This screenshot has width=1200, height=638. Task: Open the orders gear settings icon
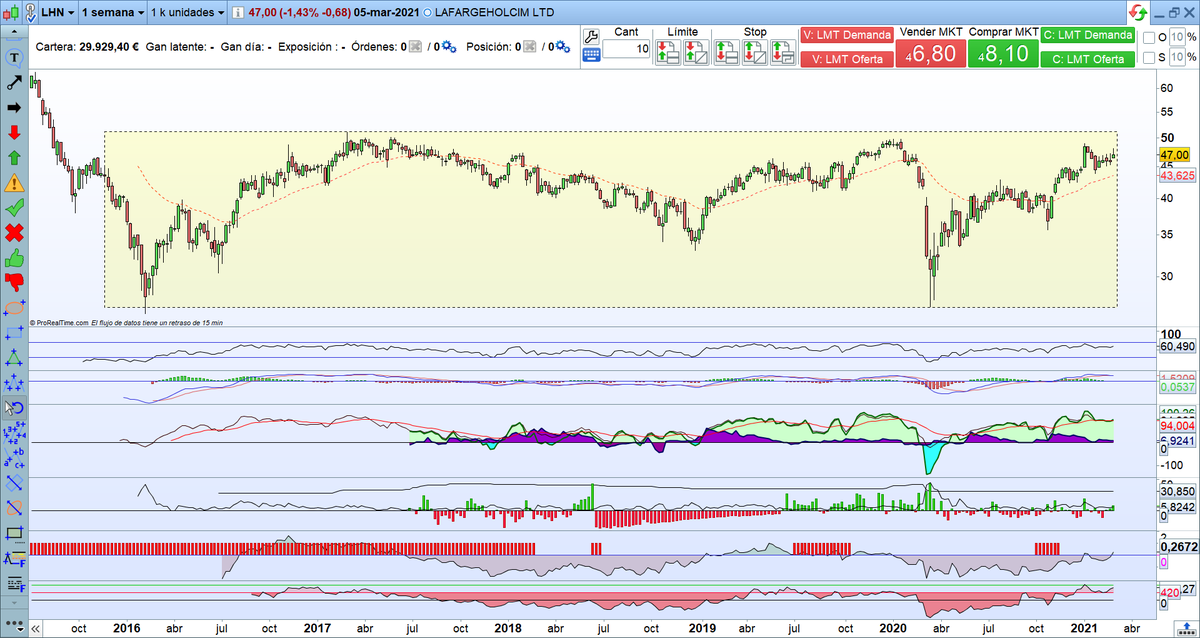(447, 47)
